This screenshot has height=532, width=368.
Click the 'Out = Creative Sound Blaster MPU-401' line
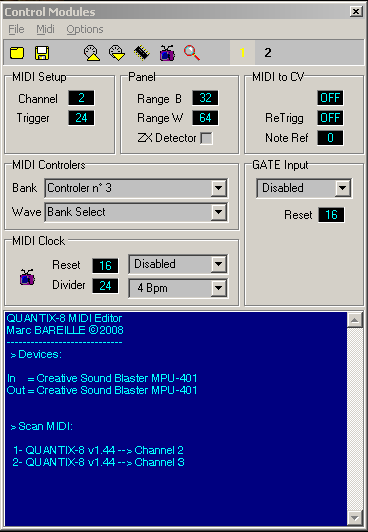[x=102, y=390]
